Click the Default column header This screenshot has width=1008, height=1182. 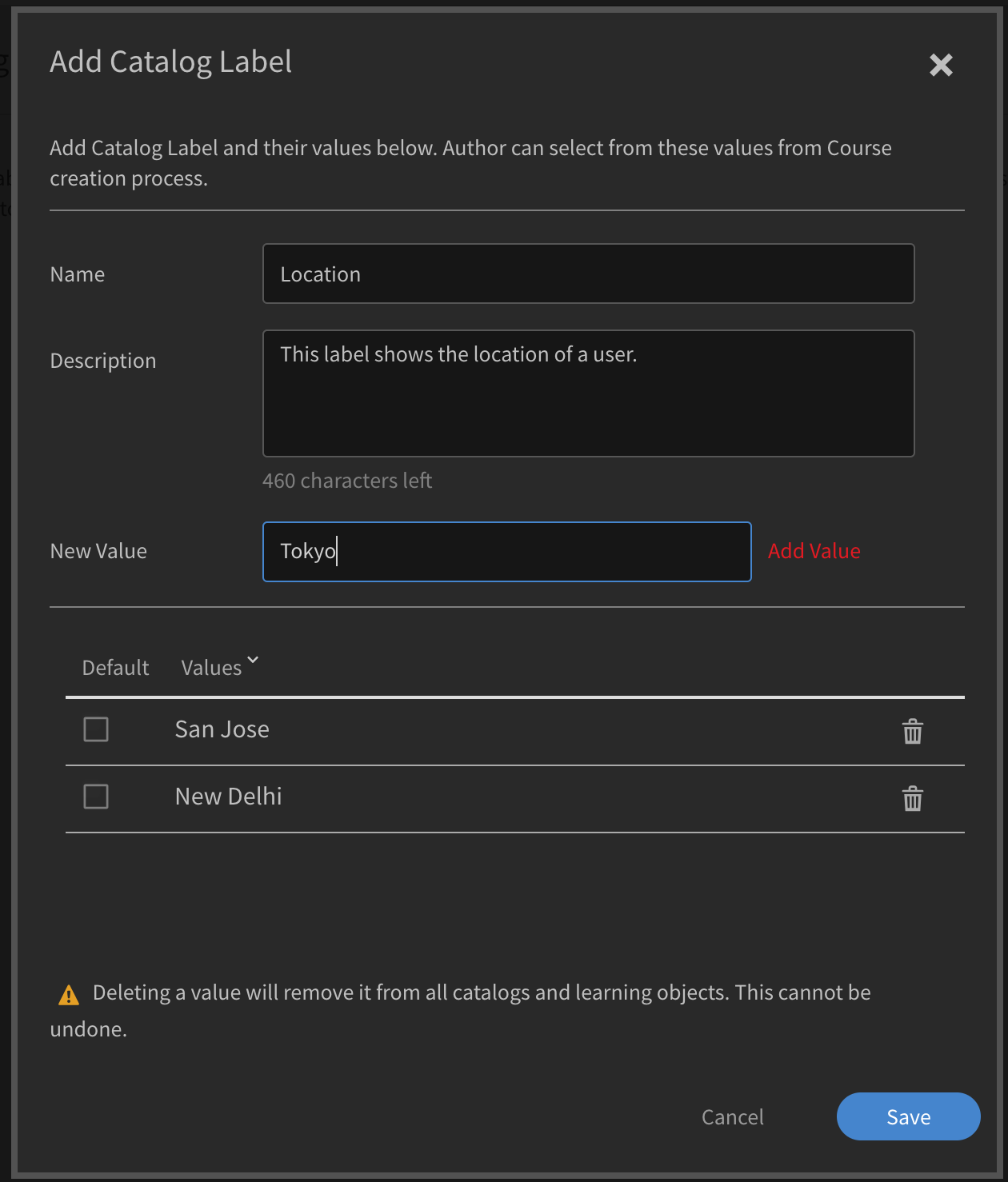(x=115, y=668)
